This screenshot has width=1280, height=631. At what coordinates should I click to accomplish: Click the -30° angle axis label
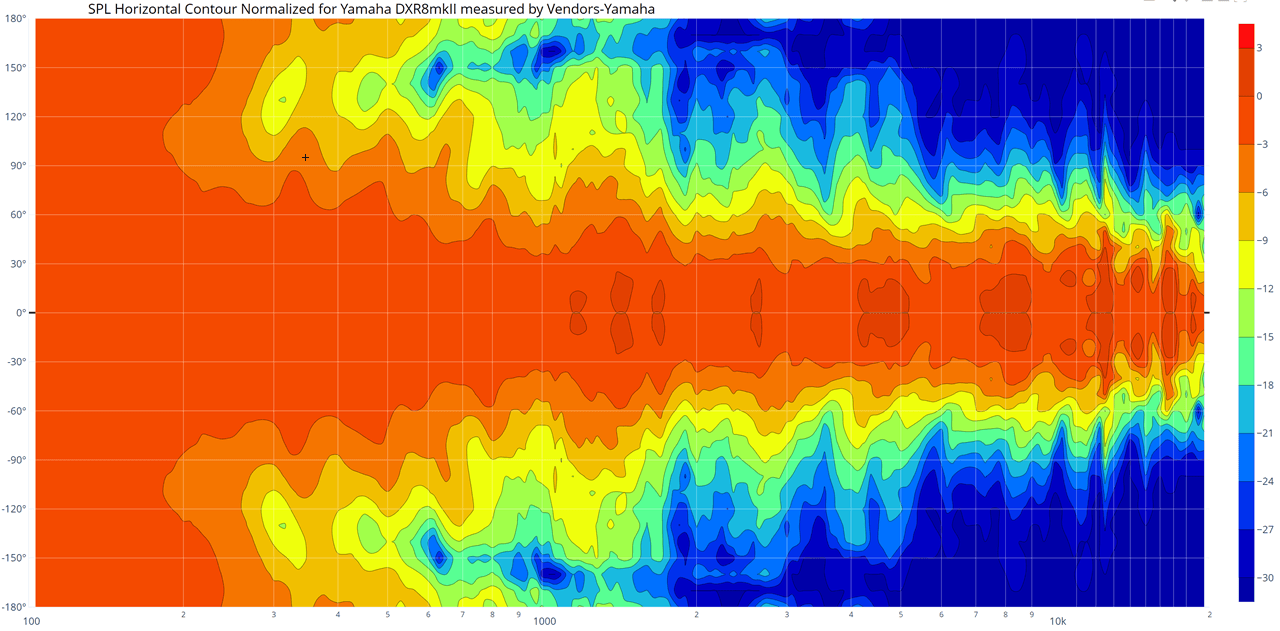click(x=18, y=362)
